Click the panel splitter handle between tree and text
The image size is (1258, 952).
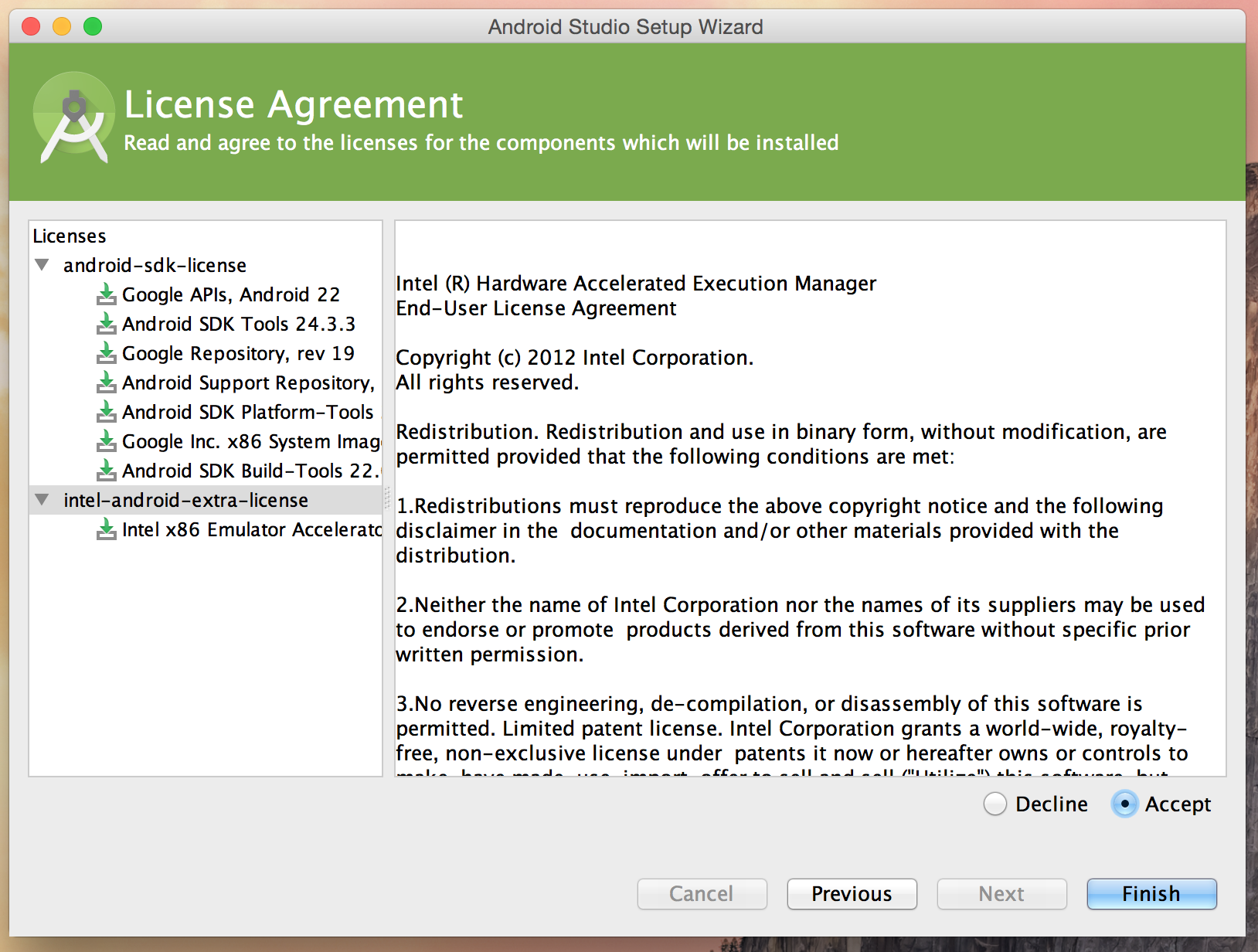click(388, 498)
